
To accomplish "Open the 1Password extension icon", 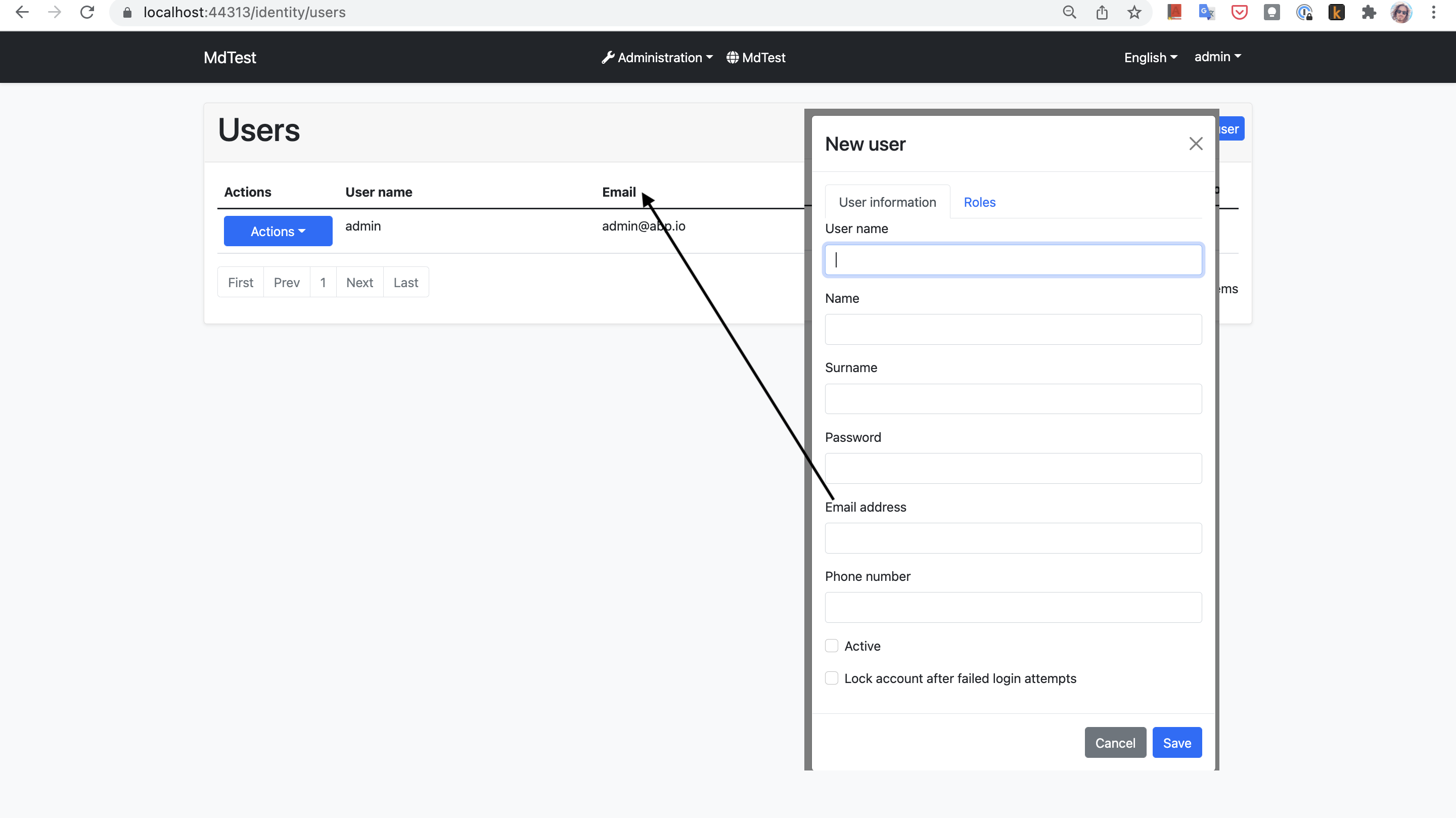I will [x=1304, y=12].
